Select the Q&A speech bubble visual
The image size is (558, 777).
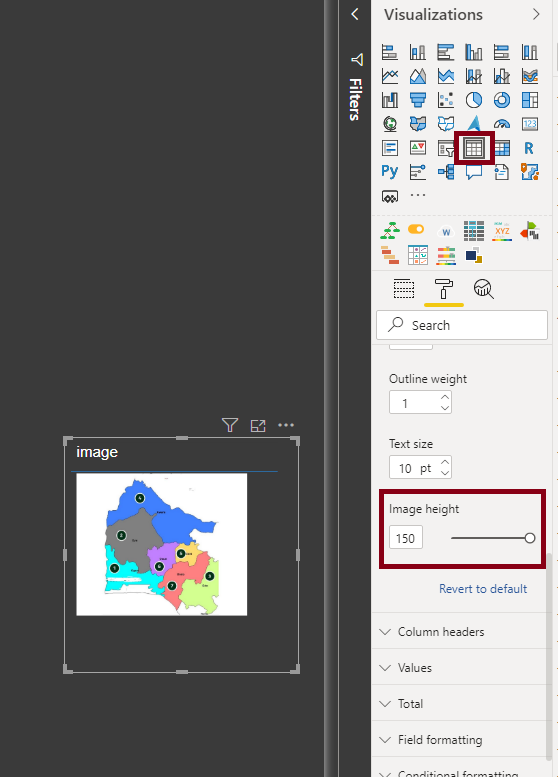(474, 171)
